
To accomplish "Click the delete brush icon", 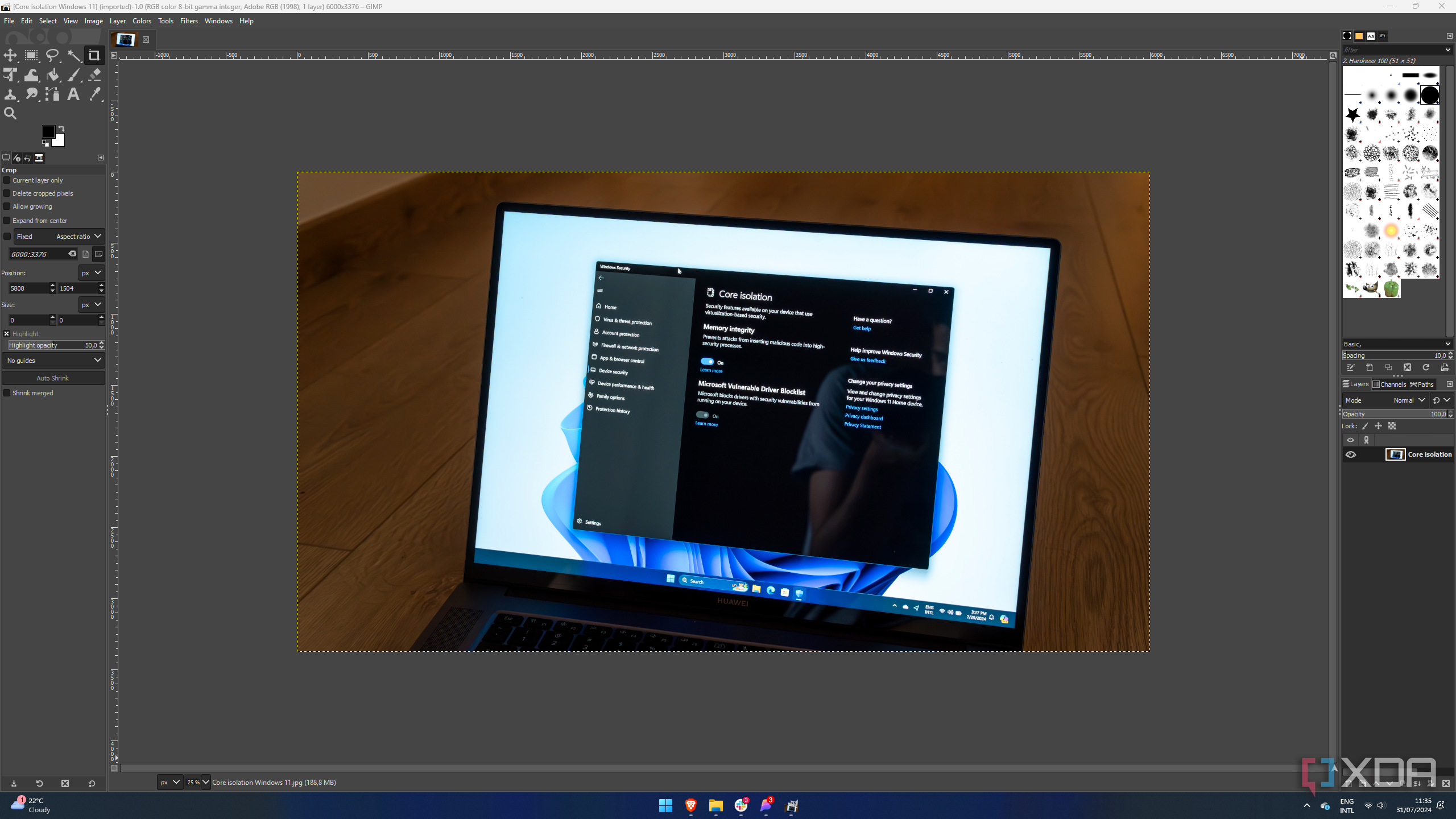I will 1407,367.
